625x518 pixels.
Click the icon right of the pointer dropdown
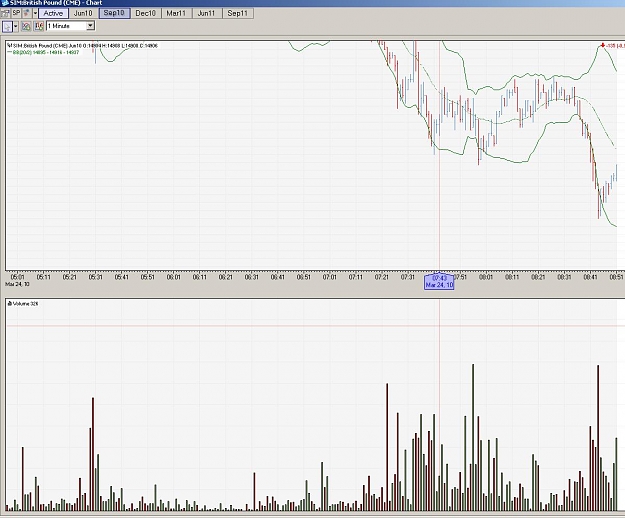(26, 27)
